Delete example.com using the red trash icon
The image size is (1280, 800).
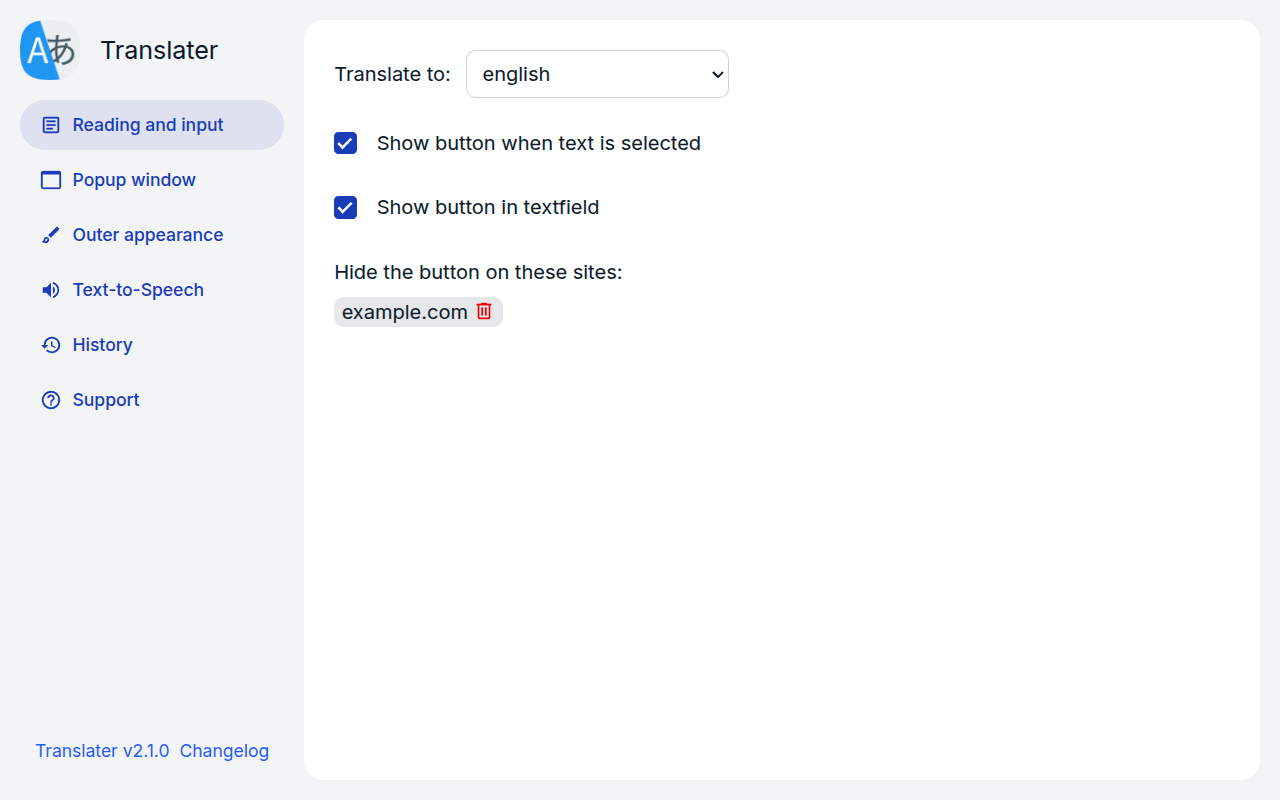pos(484,311)
